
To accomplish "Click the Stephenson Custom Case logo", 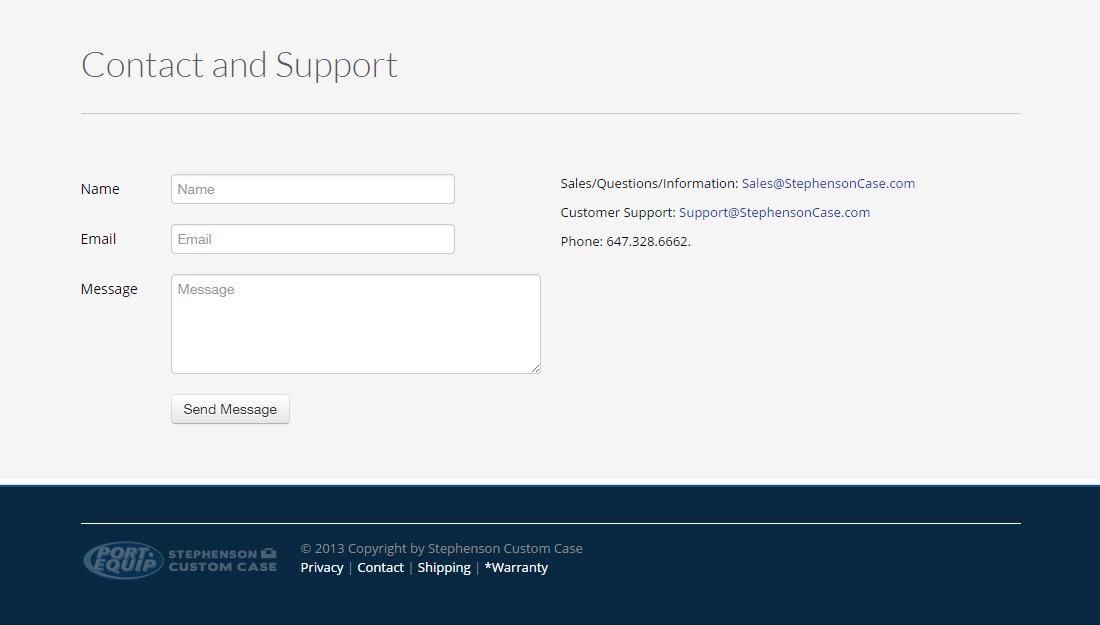I will 222,560.
